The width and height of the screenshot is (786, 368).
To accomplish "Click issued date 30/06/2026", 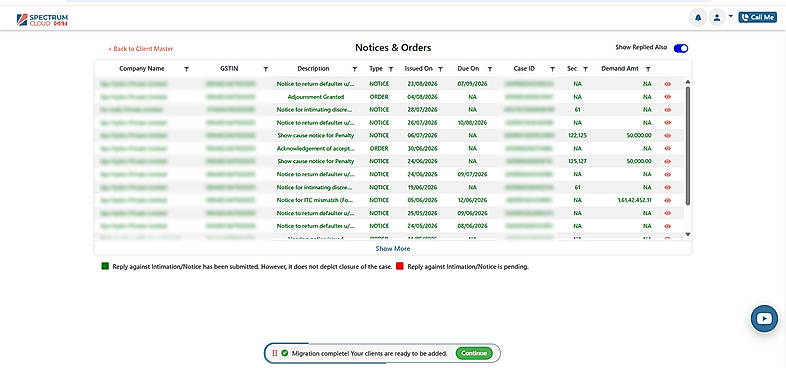I will 423,148.
